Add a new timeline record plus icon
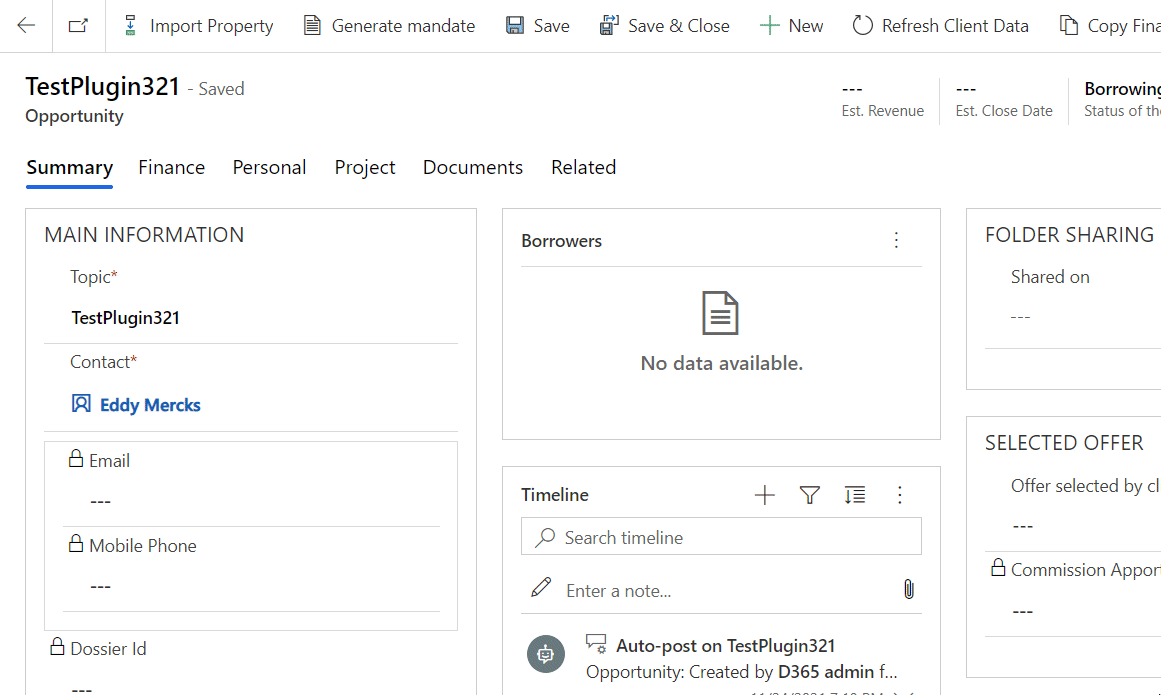The width and height of the screenshot is (1161, 695). (x=765, y=495)
